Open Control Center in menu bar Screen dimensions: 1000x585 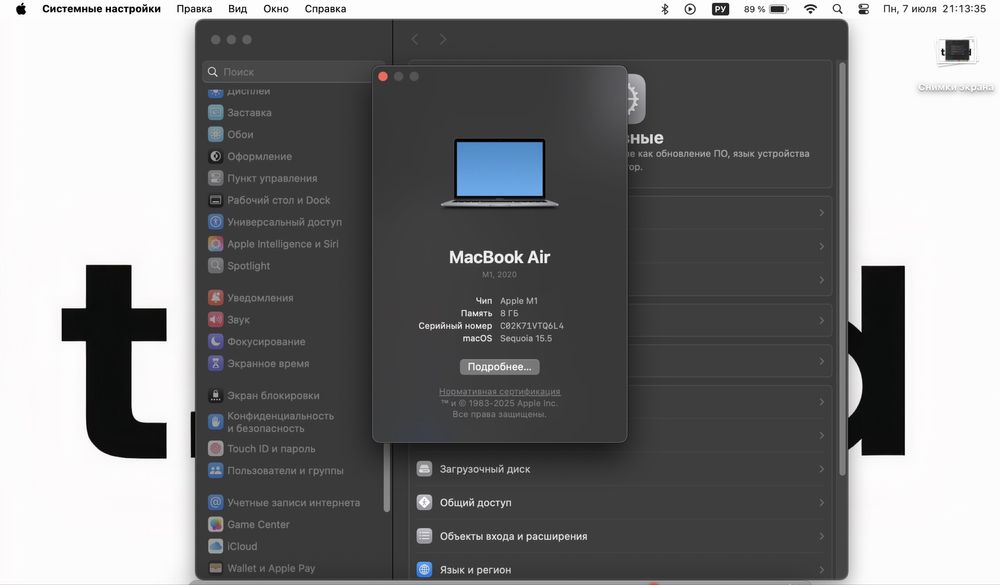coord(864,9)
